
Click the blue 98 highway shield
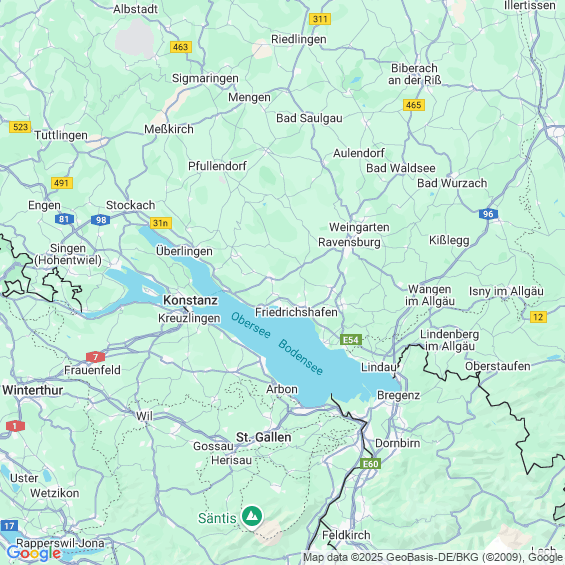pos(101,220)
